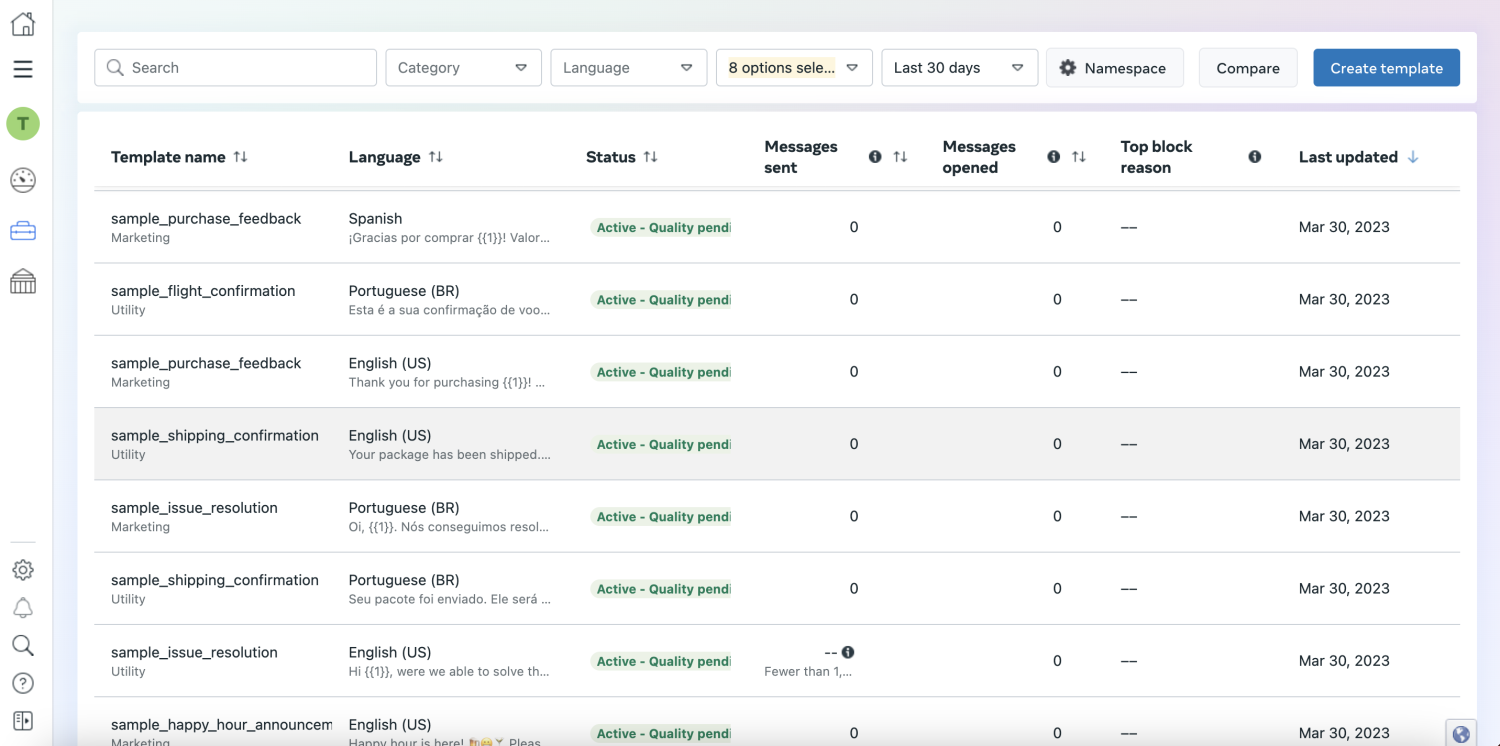The image size is (1500, 746).
Task: Open the dashboard gauge icon
Action: (23, 180)
